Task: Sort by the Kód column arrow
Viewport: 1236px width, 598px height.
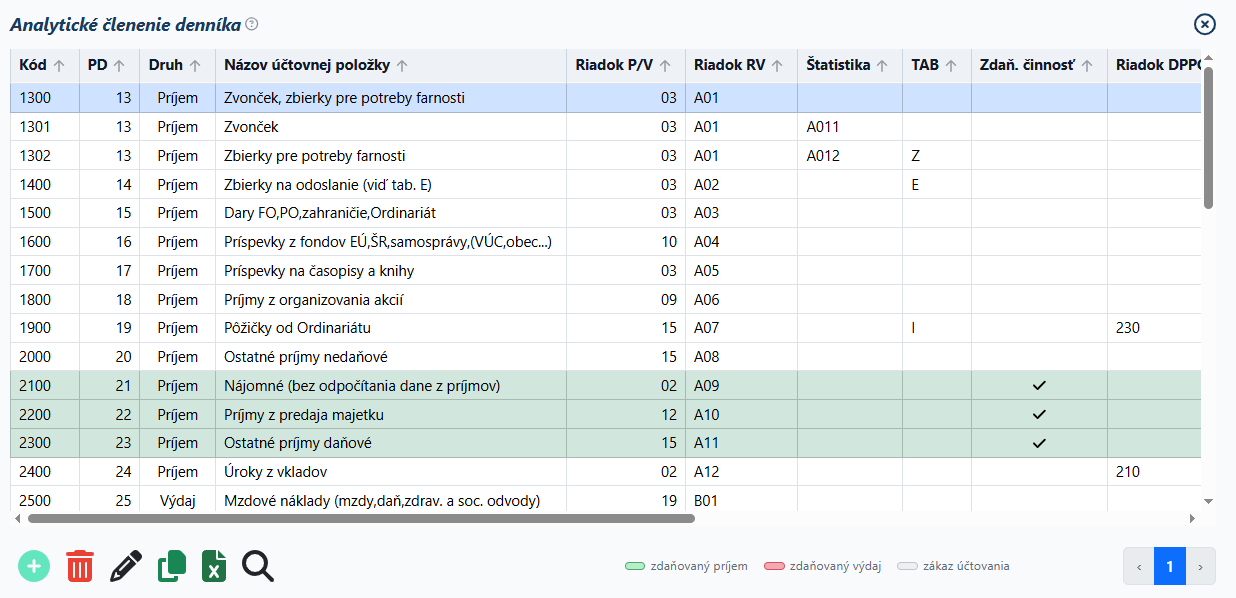Action: coord(59,66)
